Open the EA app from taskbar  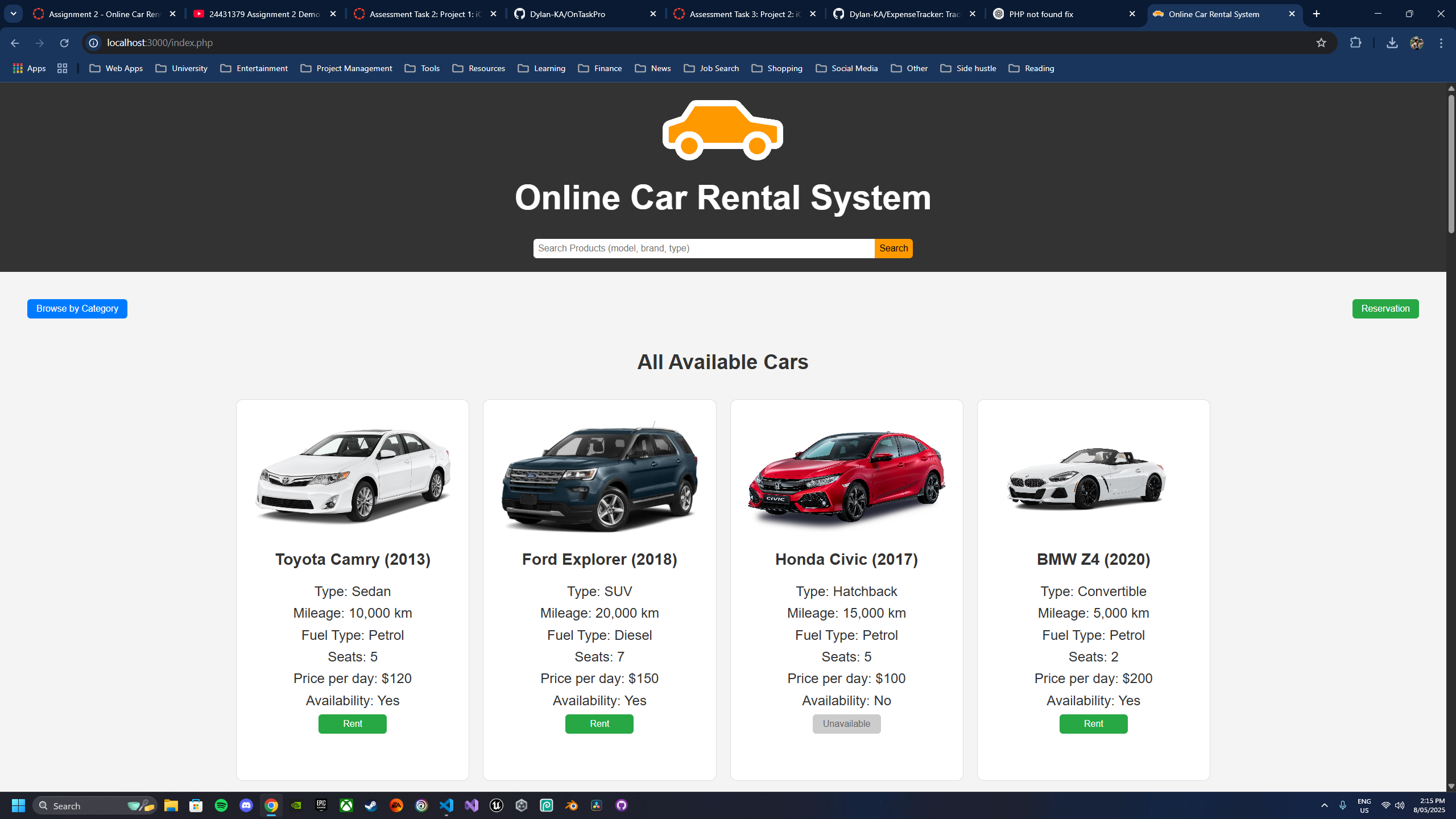396,805
